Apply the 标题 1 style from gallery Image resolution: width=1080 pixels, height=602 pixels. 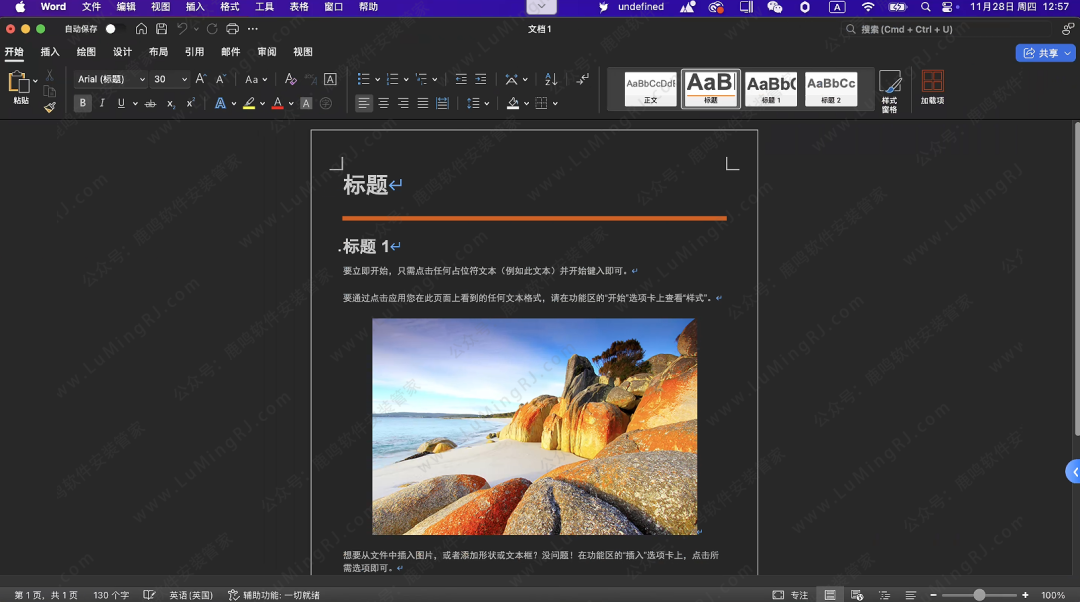click(771, 89)
